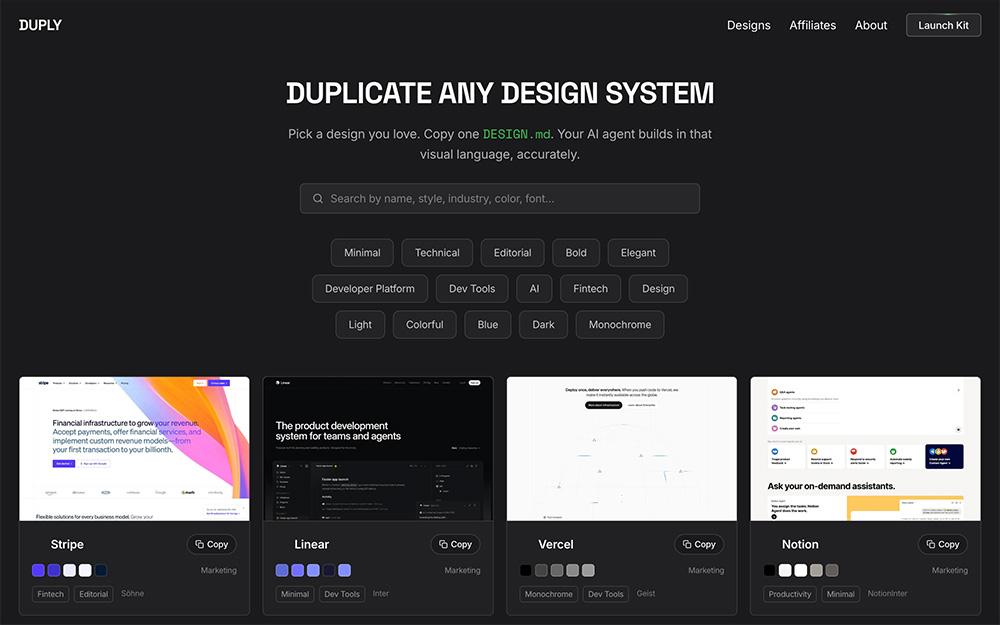Select Vercel's black color swatch
Image resolution: width=1000 pixels, height=625 pixels.
click(x=526, y=570)
